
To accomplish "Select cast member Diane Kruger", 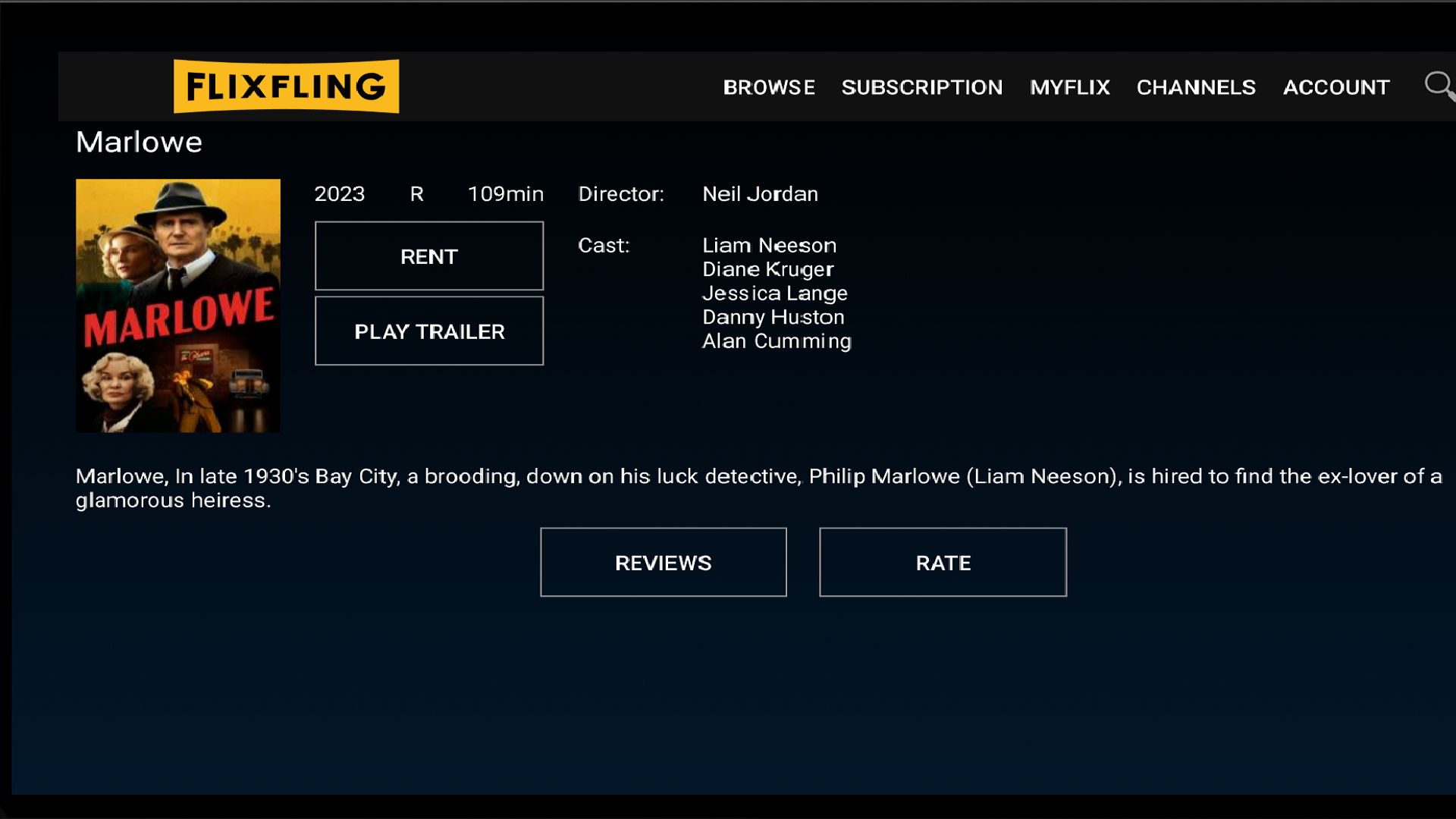I will (x=767, y=268).
